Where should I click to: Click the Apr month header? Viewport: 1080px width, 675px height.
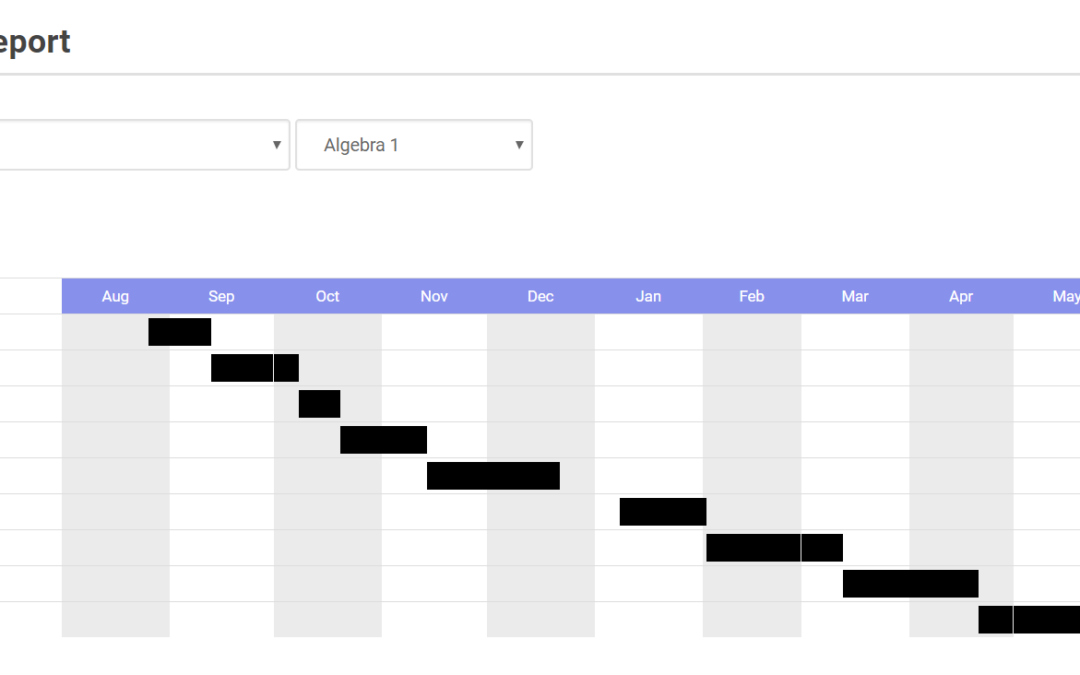961,296
